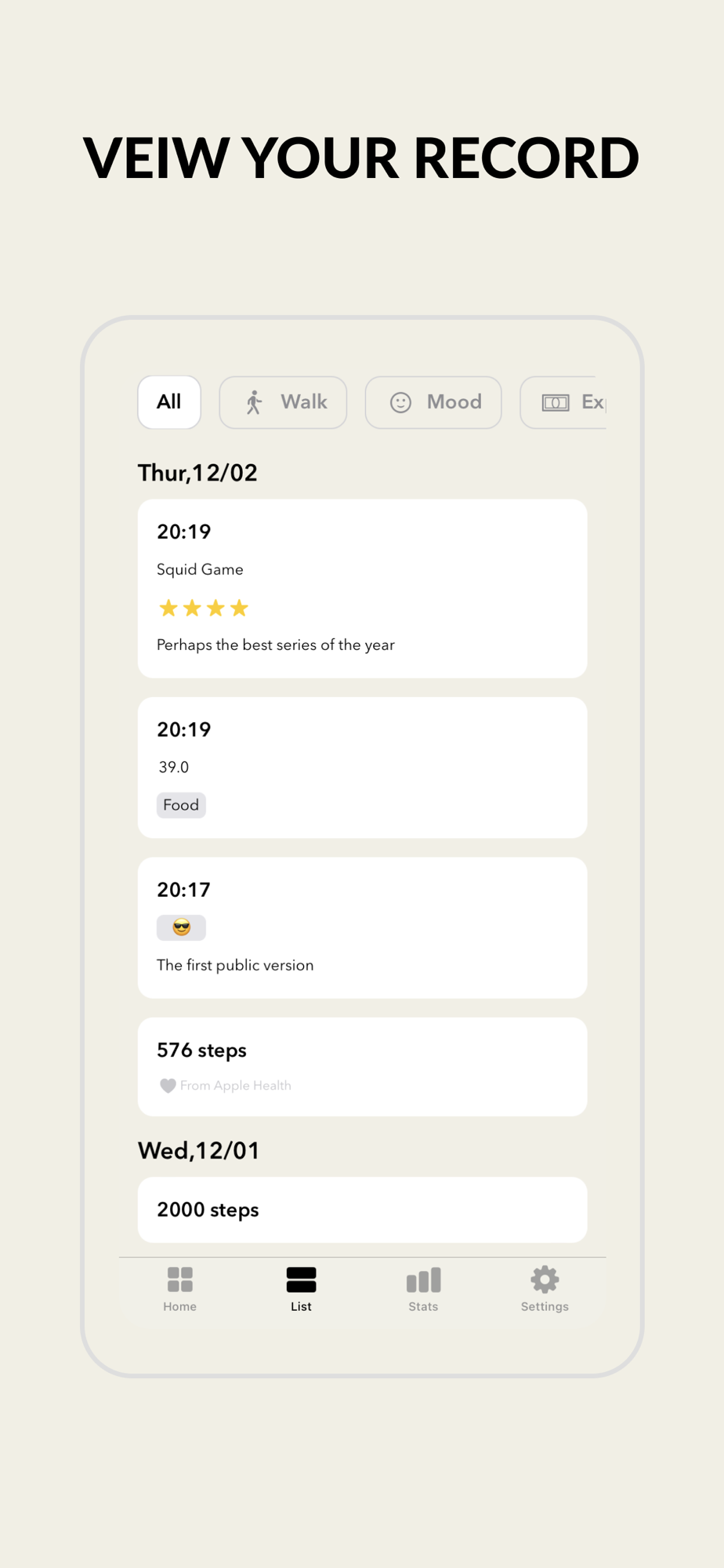The image size is (724, 1568).
Task: Open the 576 steps record
Action: pos(362,1066)
